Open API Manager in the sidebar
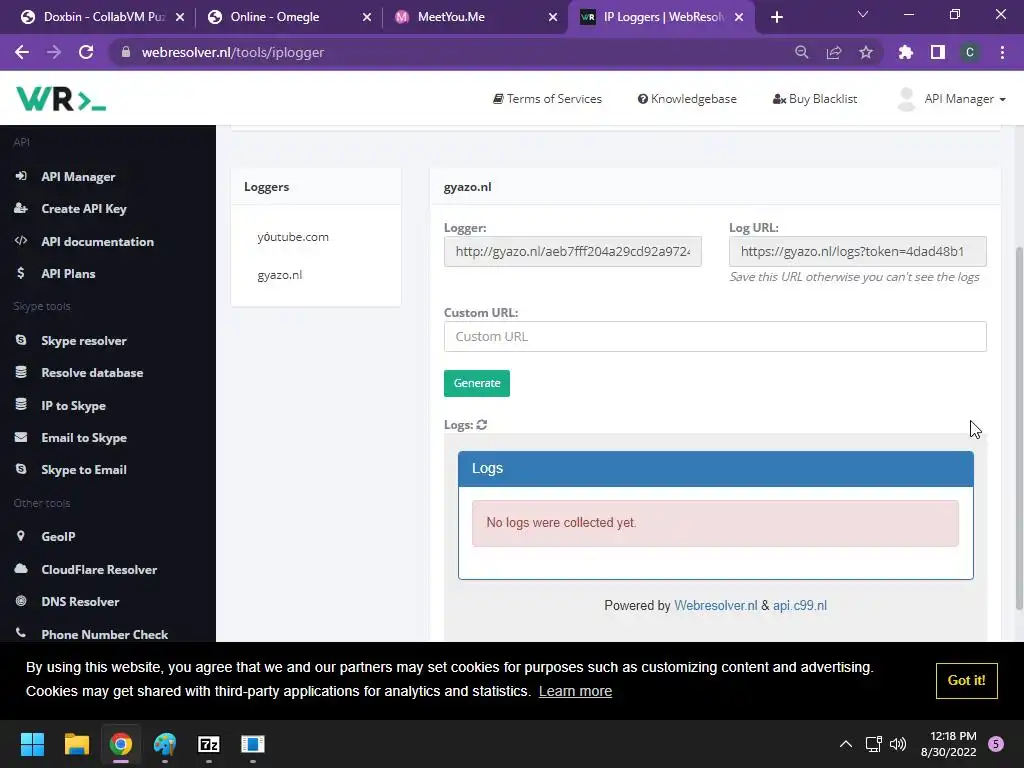Screen dimensions: 1024x768 tap(78, 176)
